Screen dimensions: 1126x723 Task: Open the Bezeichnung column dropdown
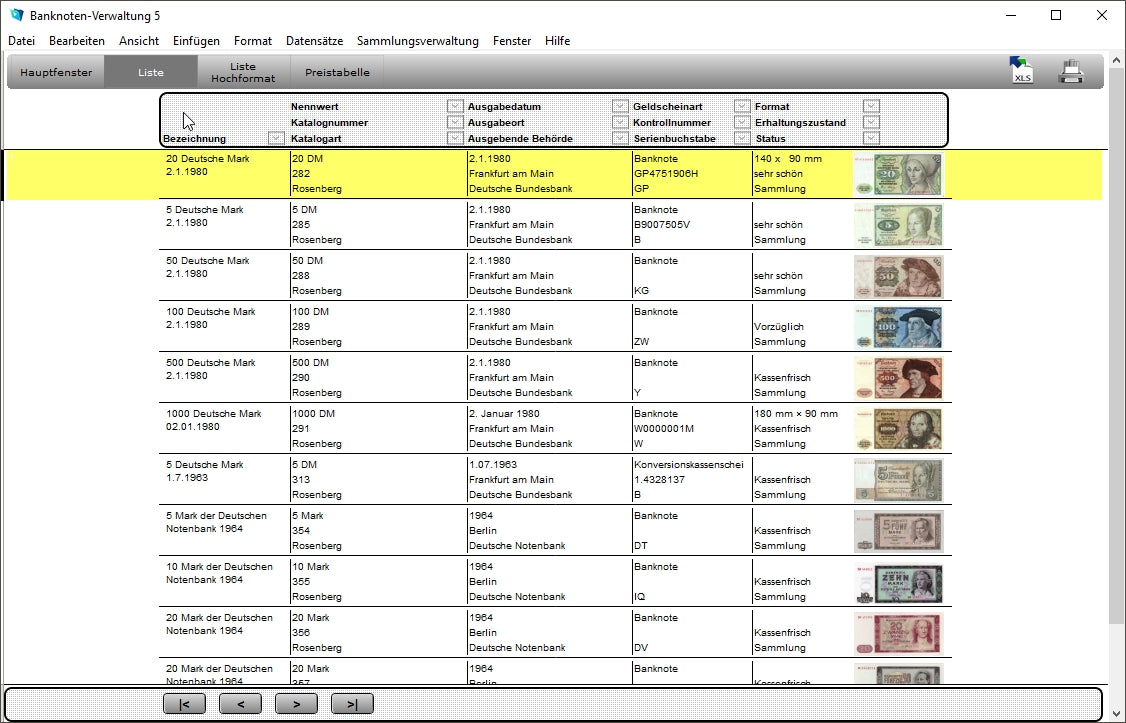pyautogui.click(x=276, y=139)
